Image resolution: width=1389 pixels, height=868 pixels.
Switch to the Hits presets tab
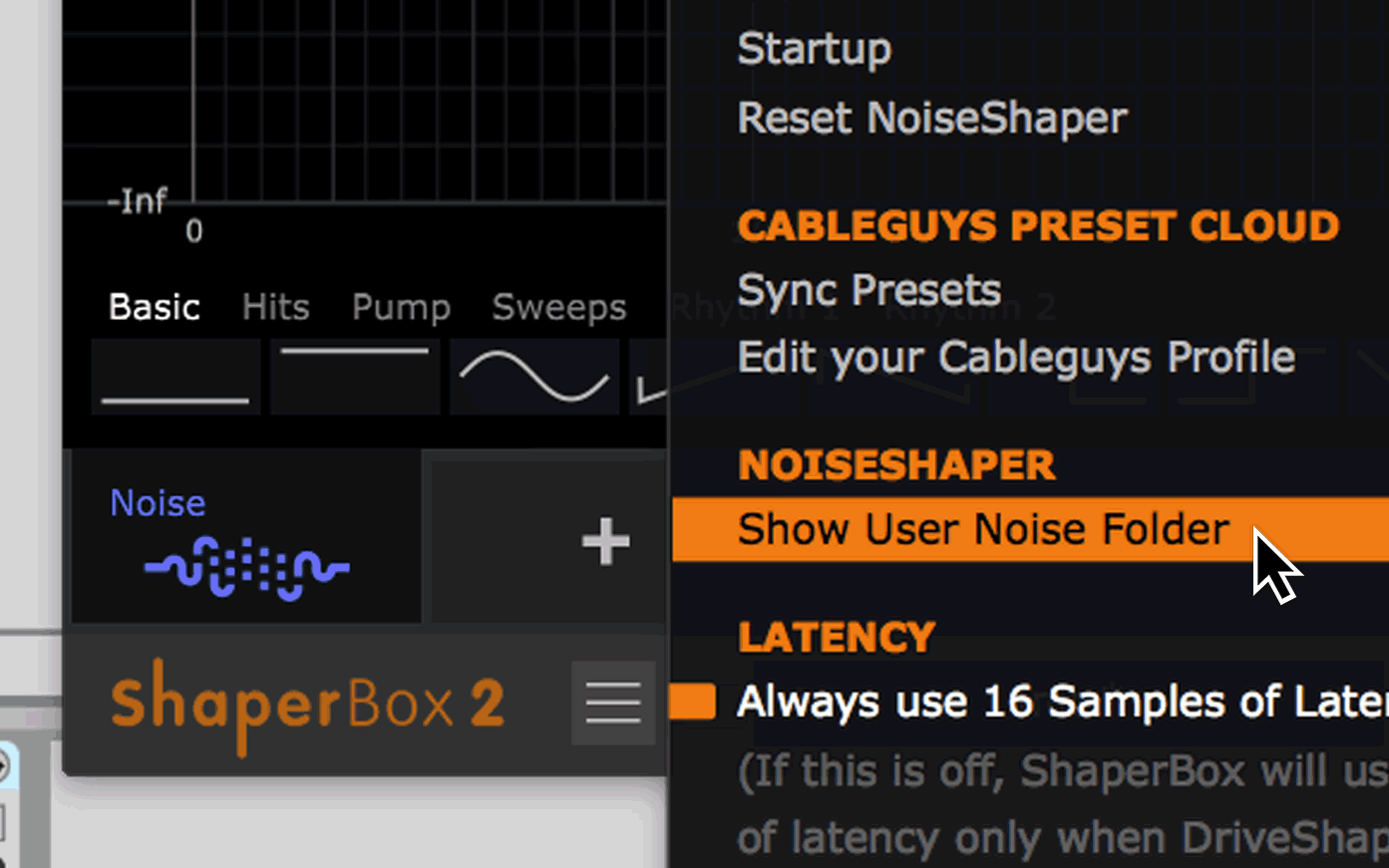coord(275,307)
